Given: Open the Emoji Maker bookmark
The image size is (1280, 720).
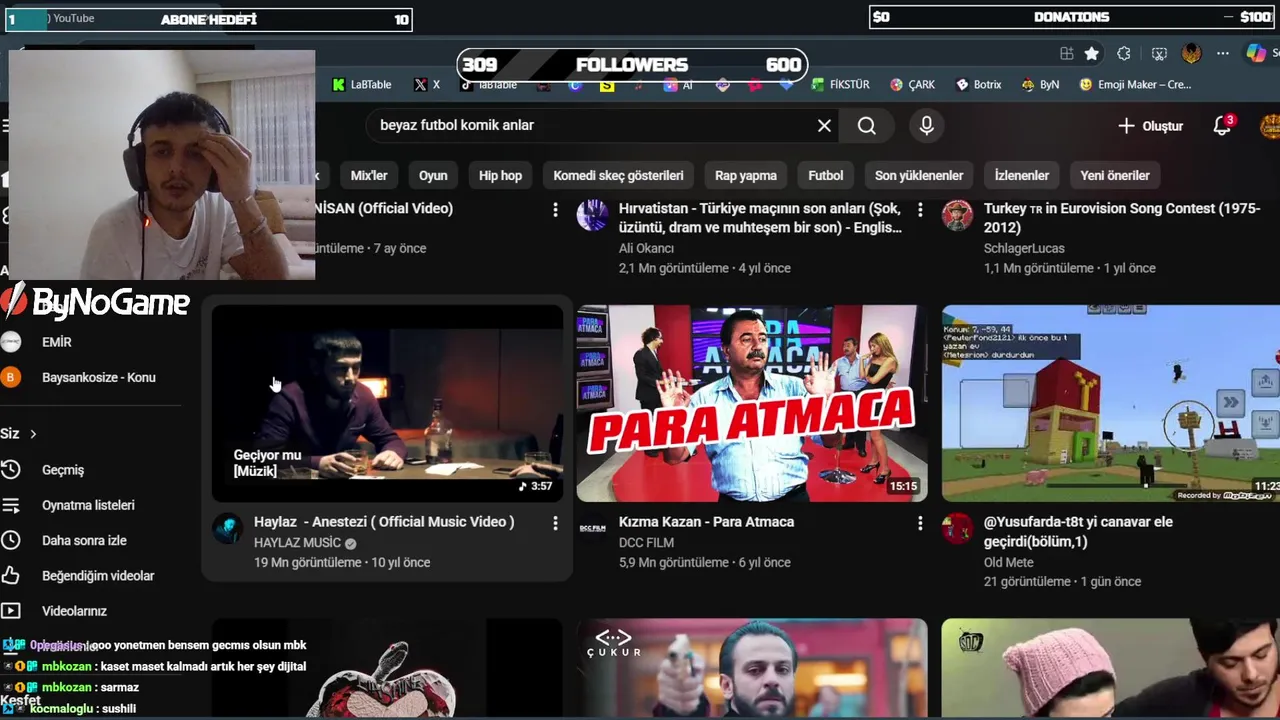Looking at the screenshot, I should [x=1135, y=85].
